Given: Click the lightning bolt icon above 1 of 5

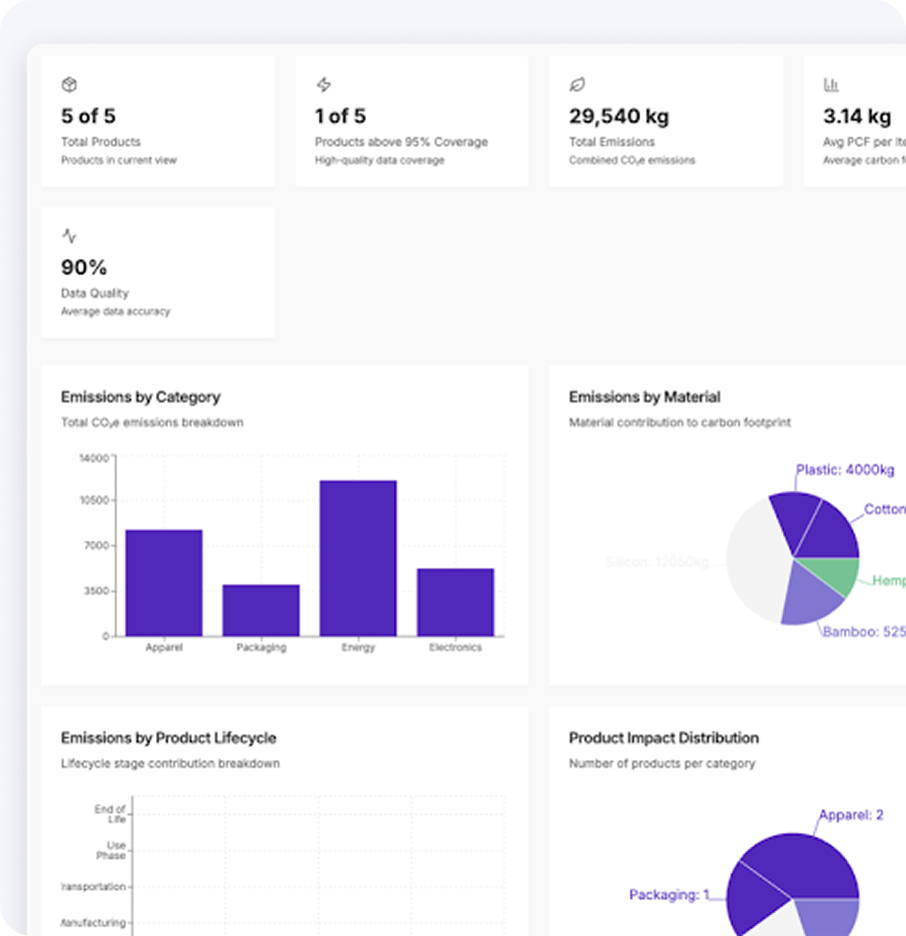Looking at the screenshot, I should tap(323, 85).
